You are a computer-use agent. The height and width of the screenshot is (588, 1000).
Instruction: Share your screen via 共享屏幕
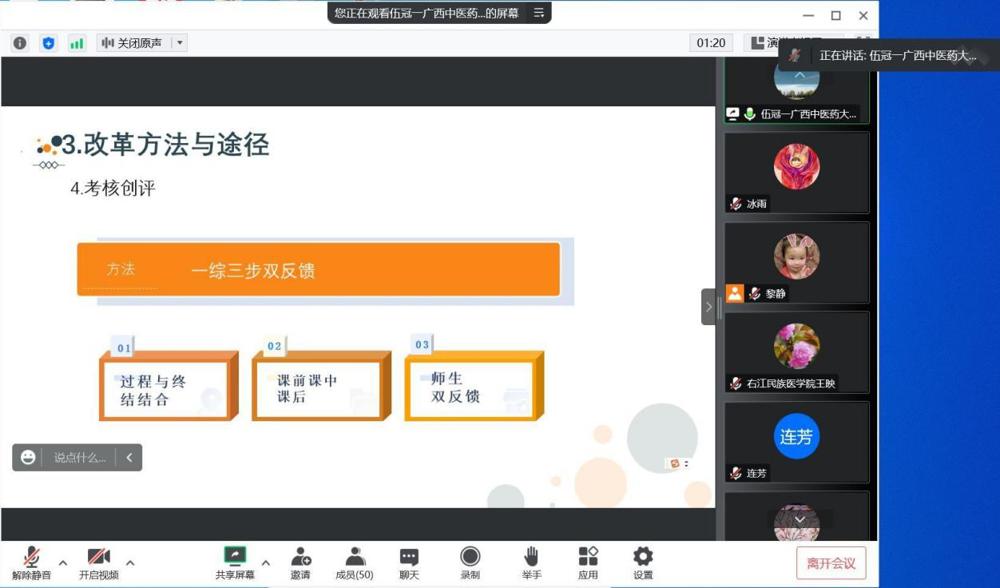(235, 560)
